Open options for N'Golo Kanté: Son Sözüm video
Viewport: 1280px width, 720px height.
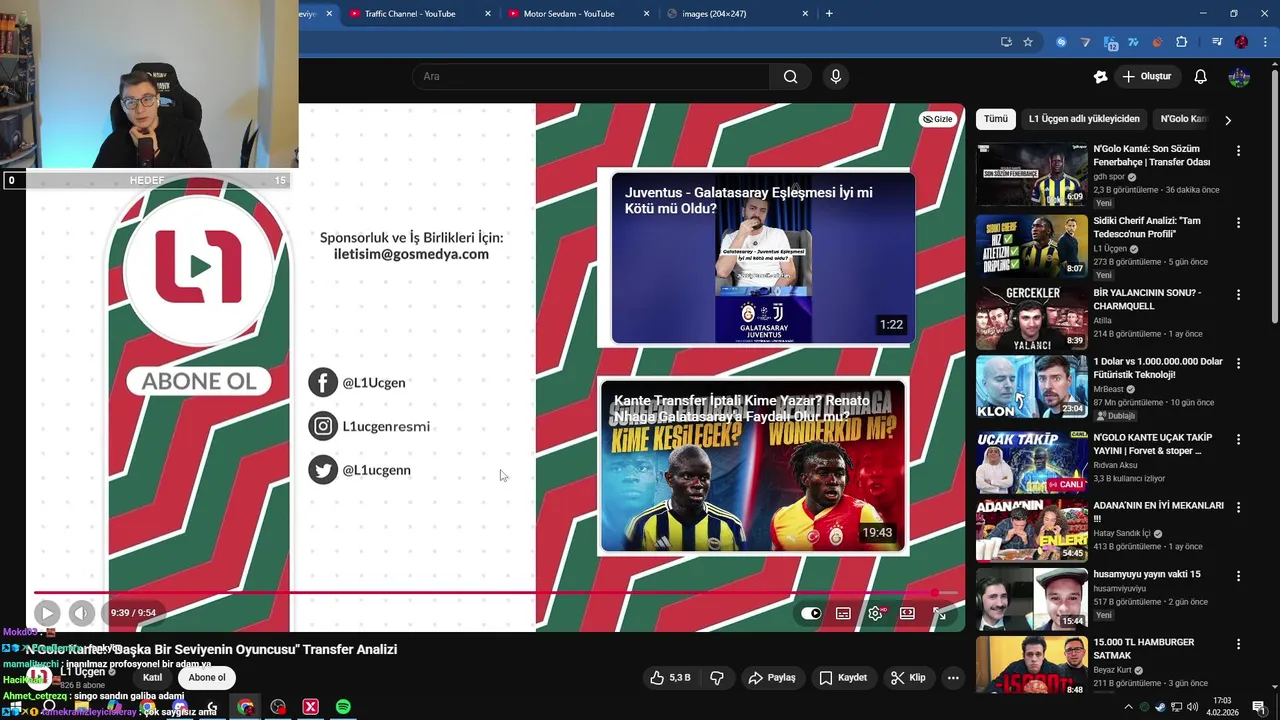[x=1238, y=151]
